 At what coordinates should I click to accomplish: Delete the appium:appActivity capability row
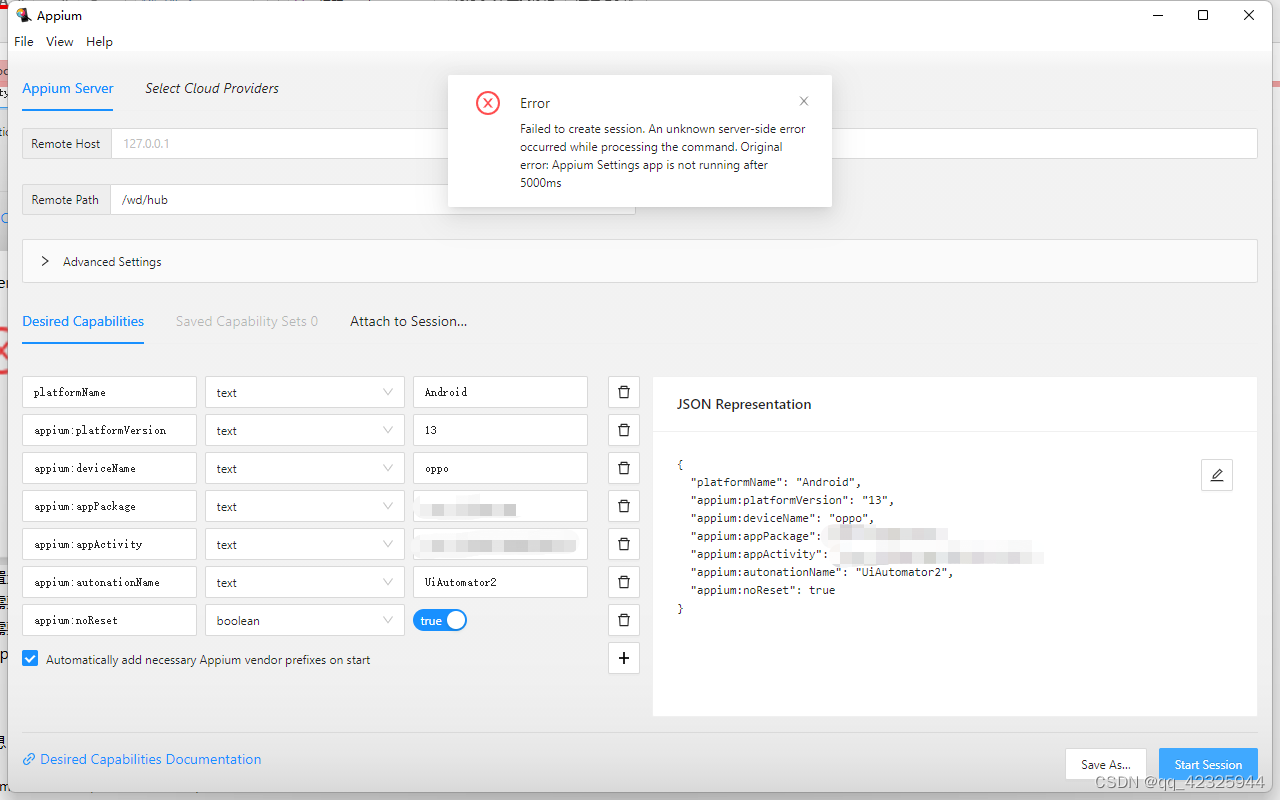(x=624, y=544)
